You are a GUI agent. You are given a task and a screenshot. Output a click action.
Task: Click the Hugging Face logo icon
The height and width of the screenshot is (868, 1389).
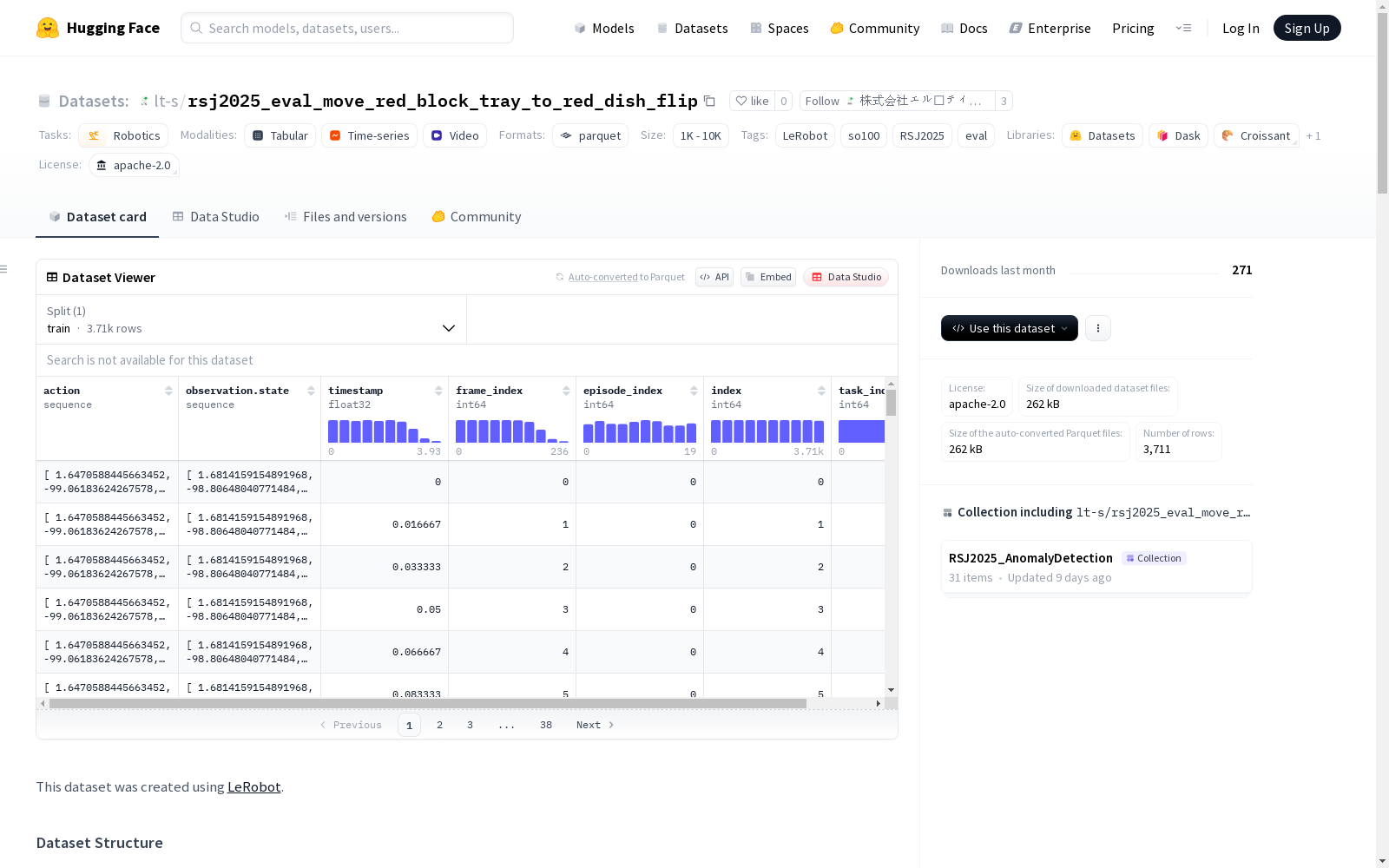(x=48, y=28)
